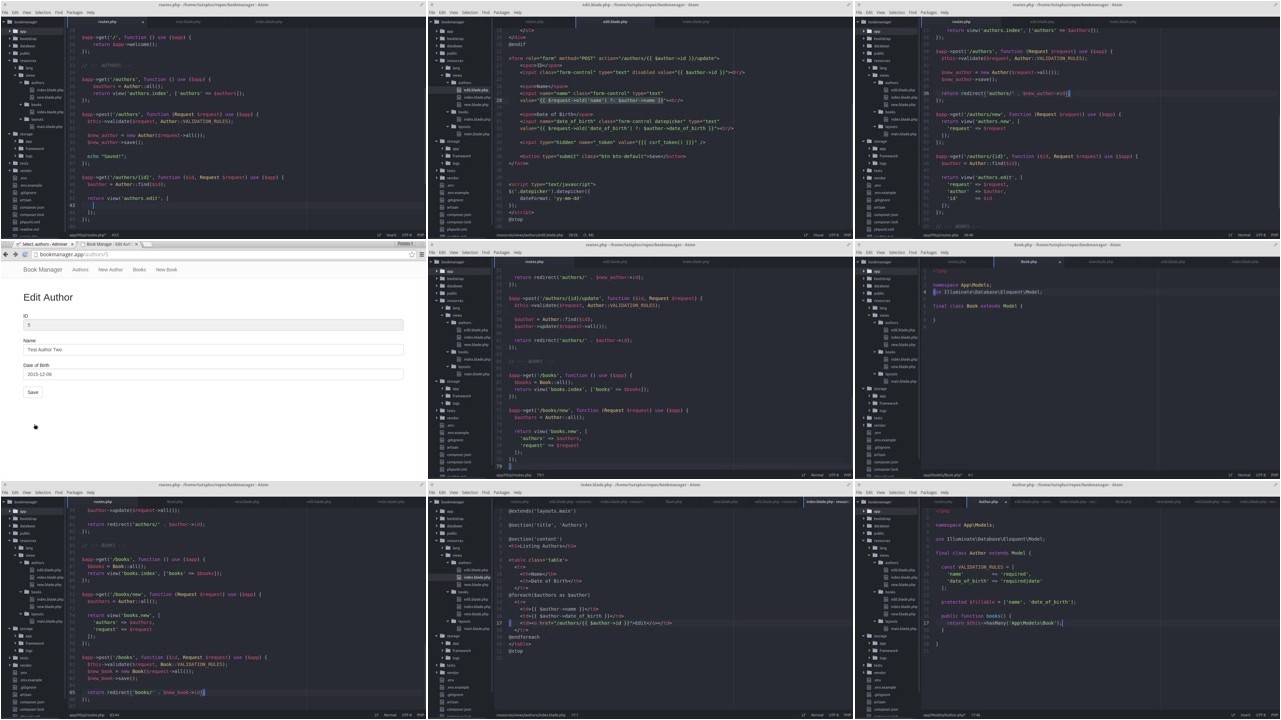Open .gitignore file in Book.php window tree
The height and width of the screenshot is (720, 1281).
(880, 447)
